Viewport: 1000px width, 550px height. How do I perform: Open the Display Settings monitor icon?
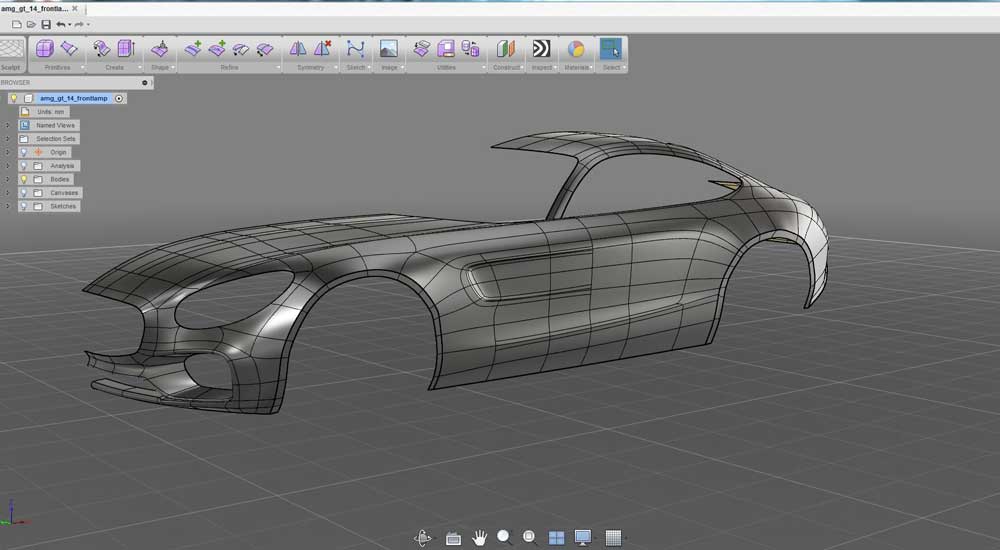tap(583, 537)
